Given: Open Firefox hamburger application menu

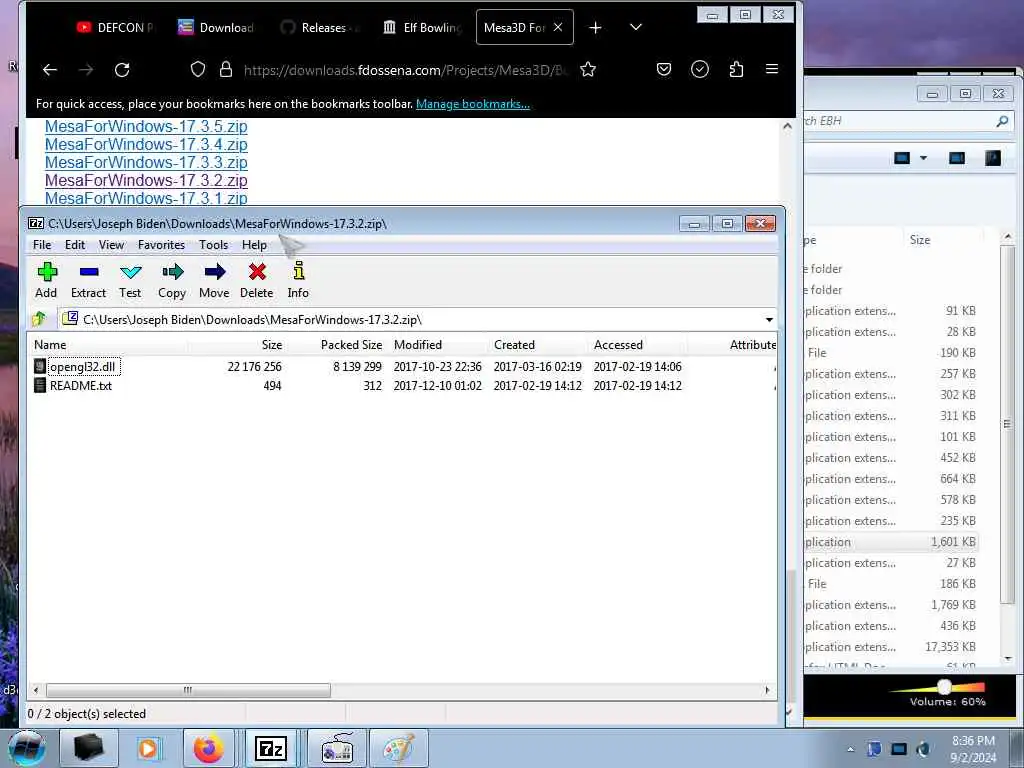Looking at the screenshot, I should pyautogui.click(x=772, y=69).
